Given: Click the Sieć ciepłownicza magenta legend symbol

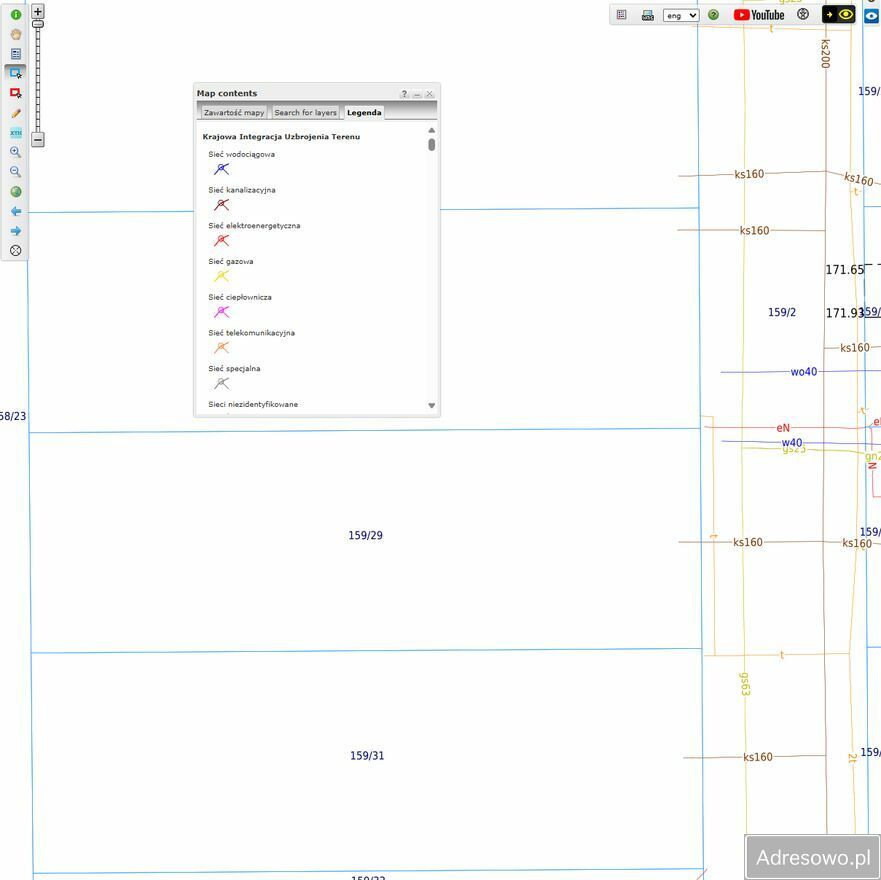Looking at the screenshot, I should (x=221, y=312).
